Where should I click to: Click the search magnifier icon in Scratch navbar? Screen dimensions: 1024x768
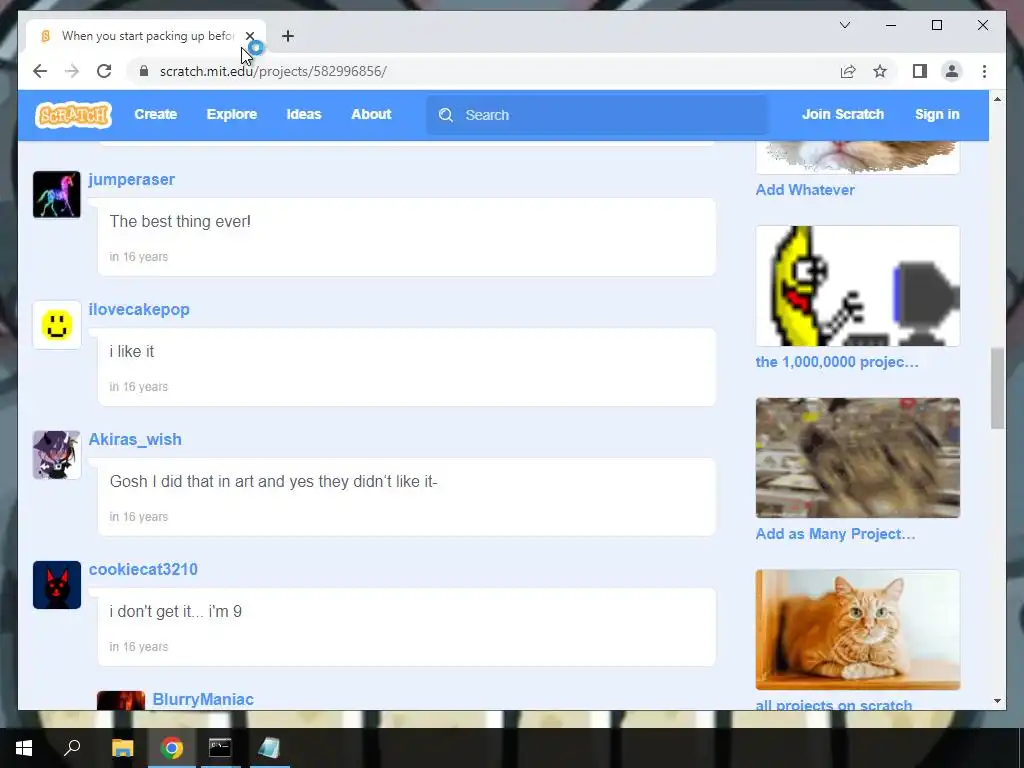[x=446, y=115]
